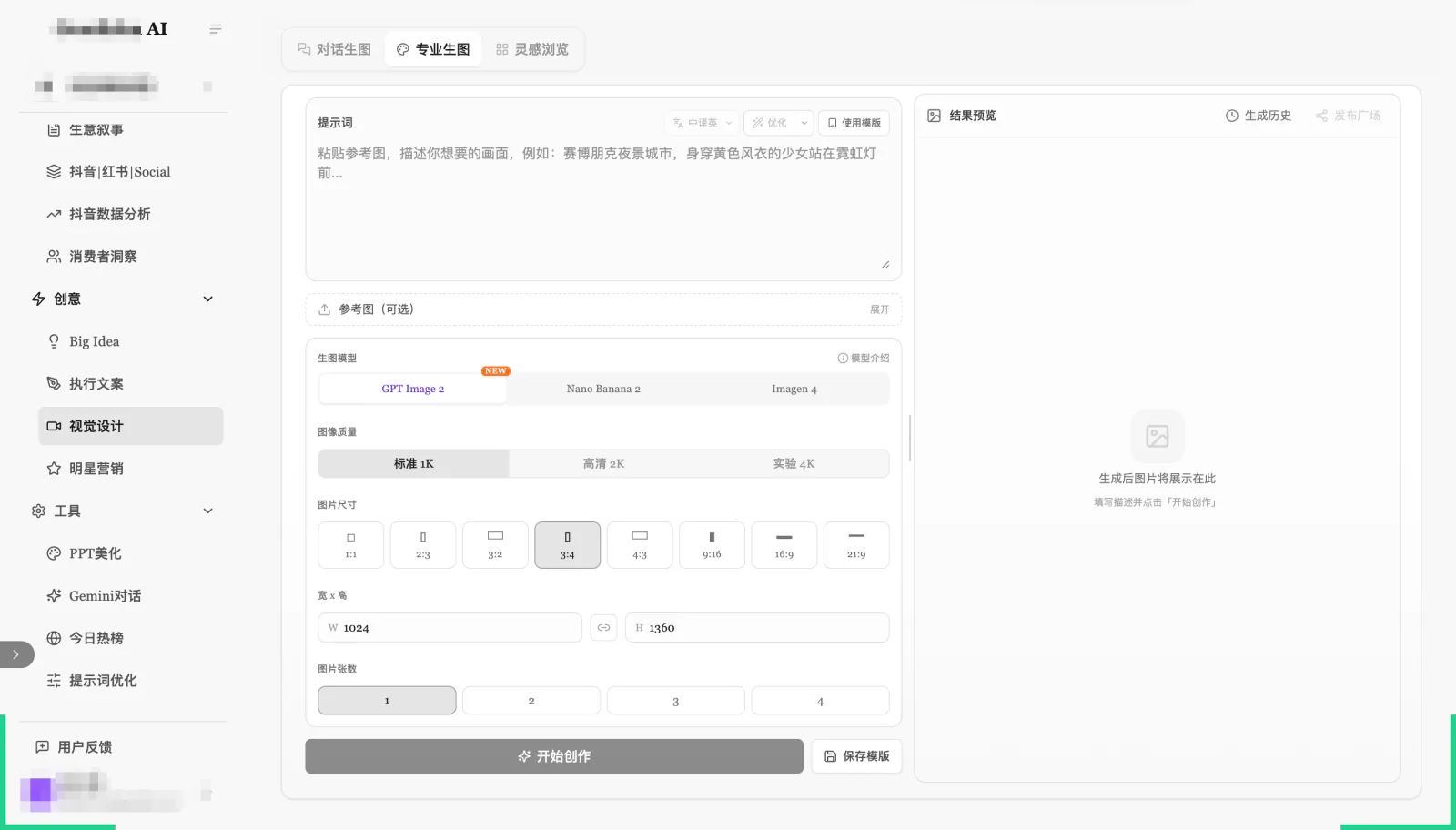Click 使用模版 button

pyautogui.click(x=854, y=123)
